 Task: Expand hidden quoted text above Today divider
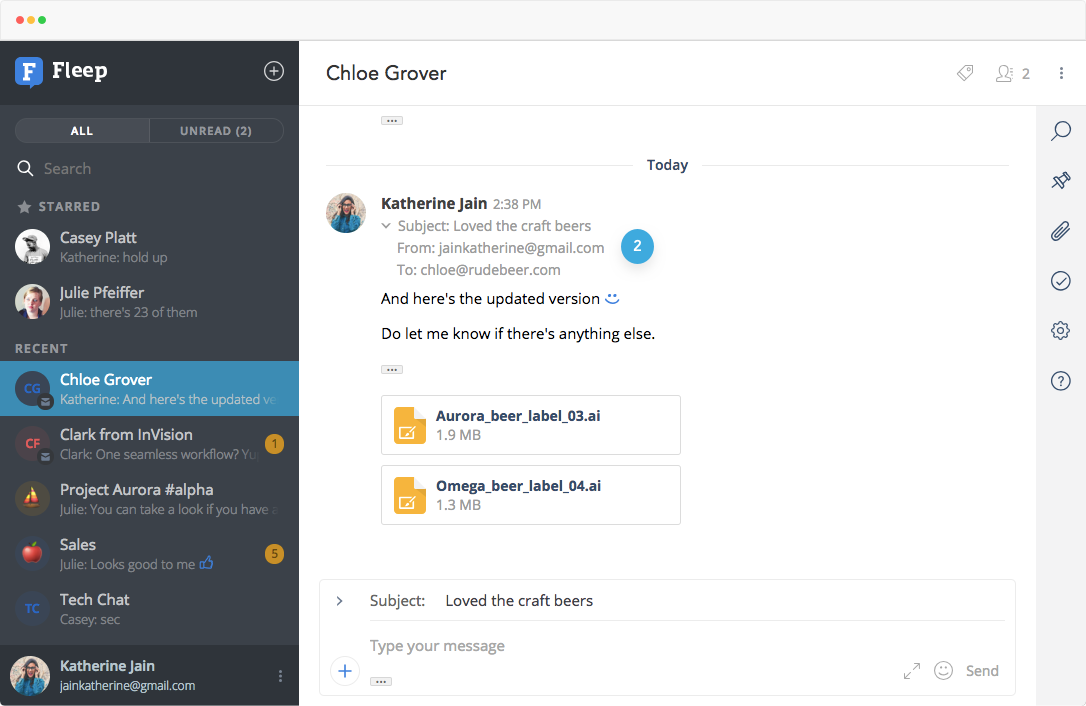pyautogui.click(x=392, y=121)
